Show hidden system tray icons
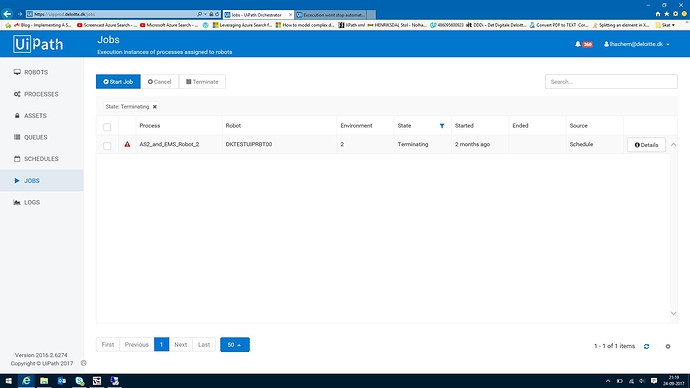 click(x=608, y=381)
